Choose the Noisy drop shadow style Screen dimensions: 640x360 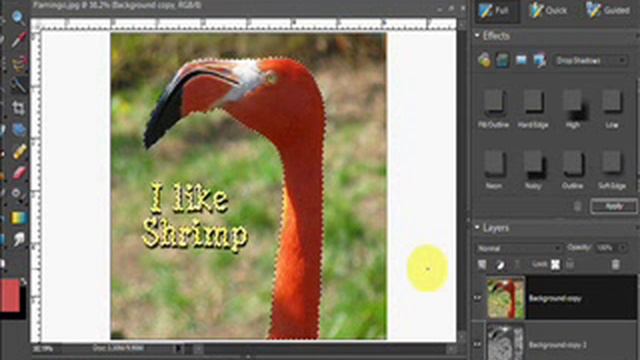pos(533,170)
